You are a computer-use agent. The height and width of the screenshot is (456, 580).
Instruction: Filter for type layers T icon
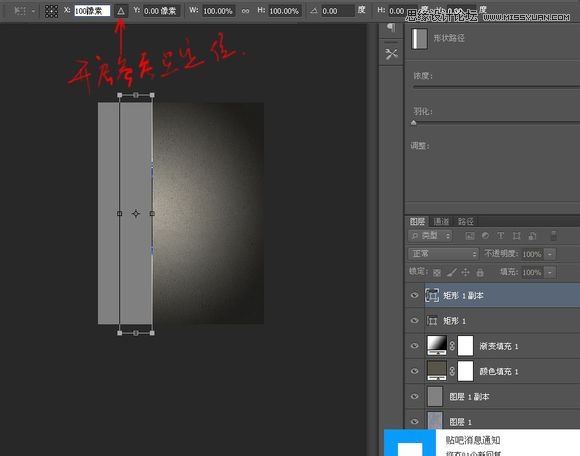(500, 236)
